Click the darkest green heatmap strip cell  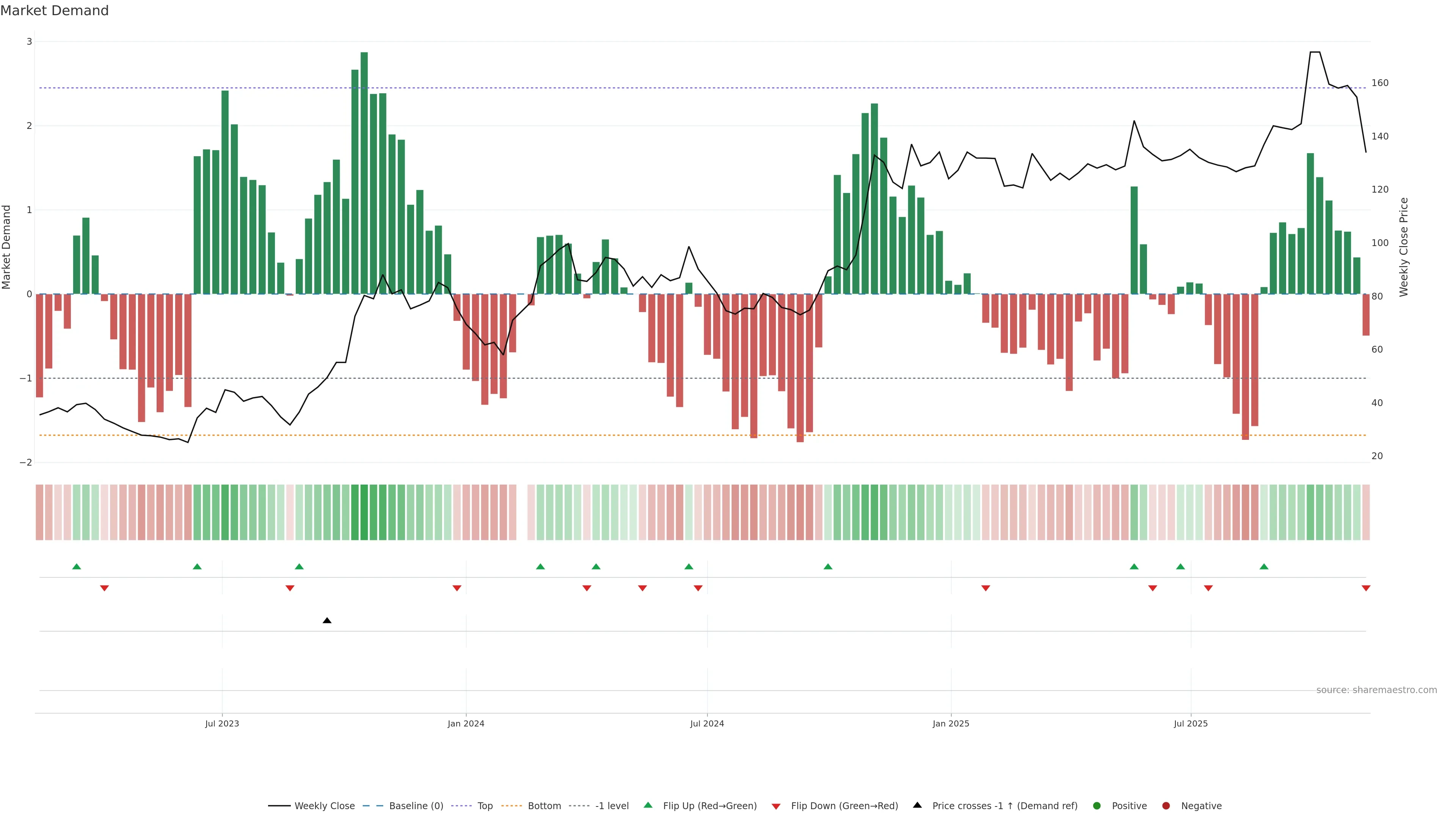(364, 512)
